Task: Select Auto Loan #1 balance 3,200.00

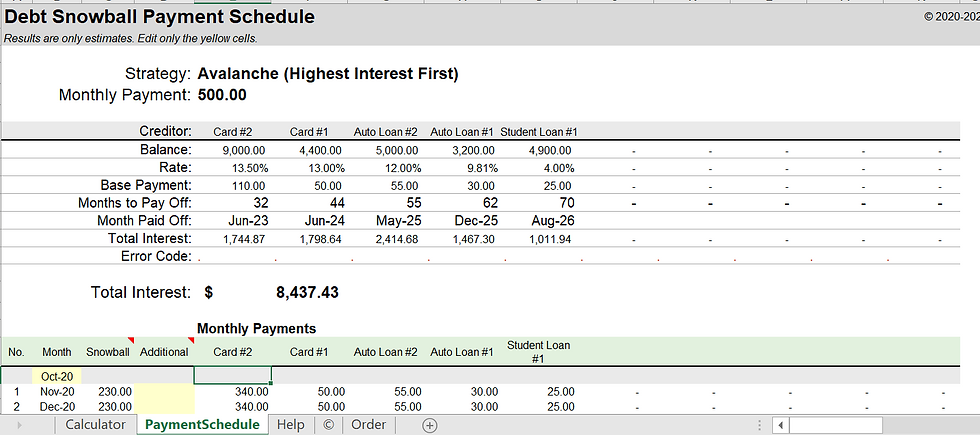Action: (474, 151)
